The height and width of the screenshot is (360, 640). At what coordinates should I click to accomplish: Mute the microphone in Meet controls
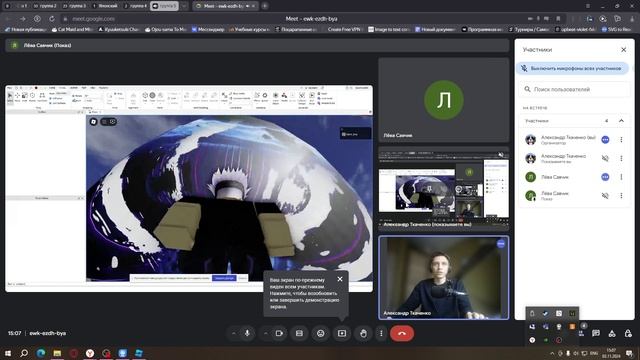(x=247, y=333)
